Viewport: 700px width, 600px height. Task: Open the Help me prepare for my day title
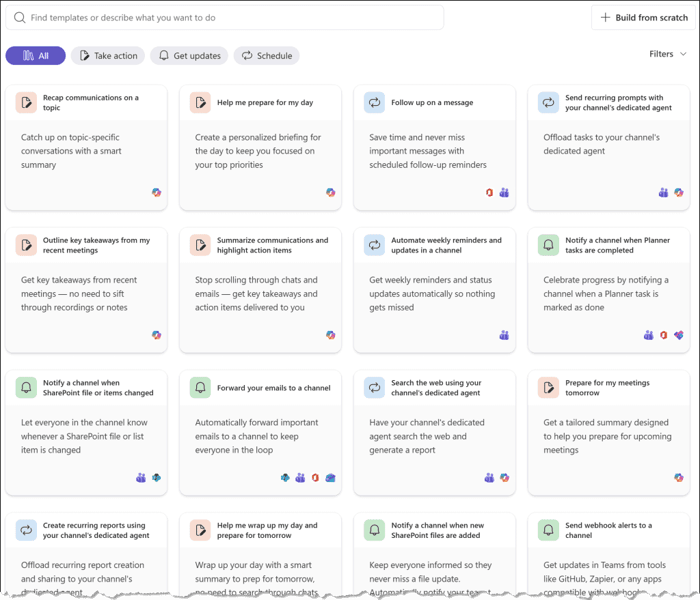(265, 103)
